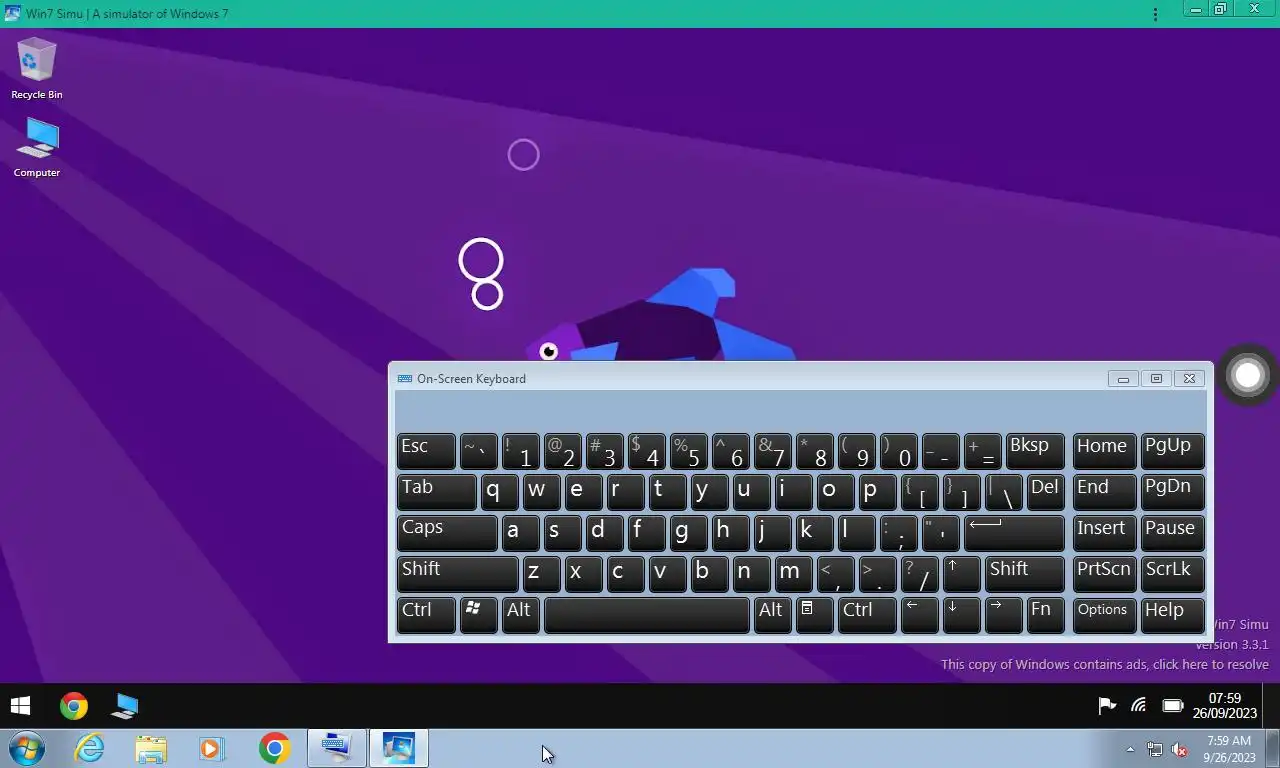This screenshot has width=1280, height=768.
Task: Tap the On-Screen Keyboard return key
Action: click(x=1014, y=533)
